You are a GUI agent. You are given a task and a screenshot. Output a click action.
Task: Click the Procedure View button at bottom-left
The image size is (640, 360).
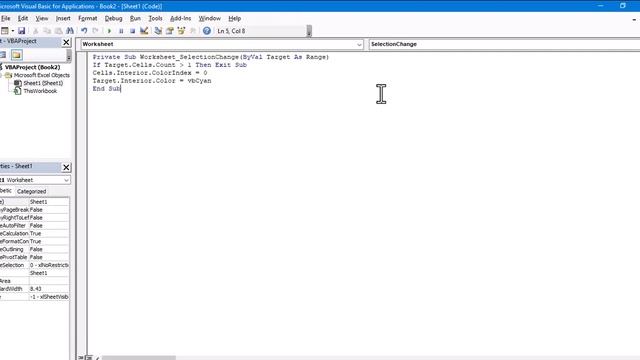pyautogui.click(x=81, y=358)
